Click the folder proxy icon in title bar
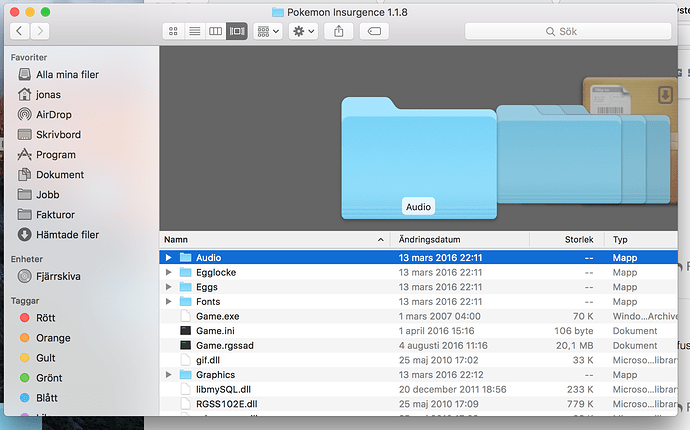 pyautogui.click(x=278, y=12)
